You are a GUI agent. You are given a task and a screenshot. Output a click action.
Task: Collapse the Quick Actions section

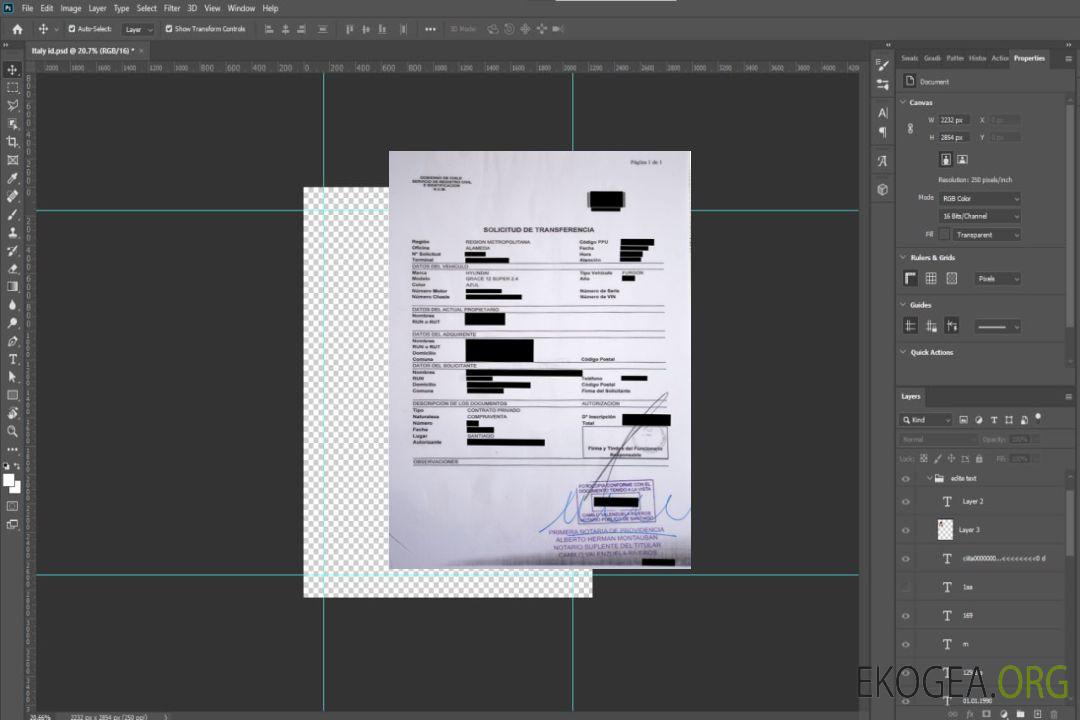(x=903, y=351)
